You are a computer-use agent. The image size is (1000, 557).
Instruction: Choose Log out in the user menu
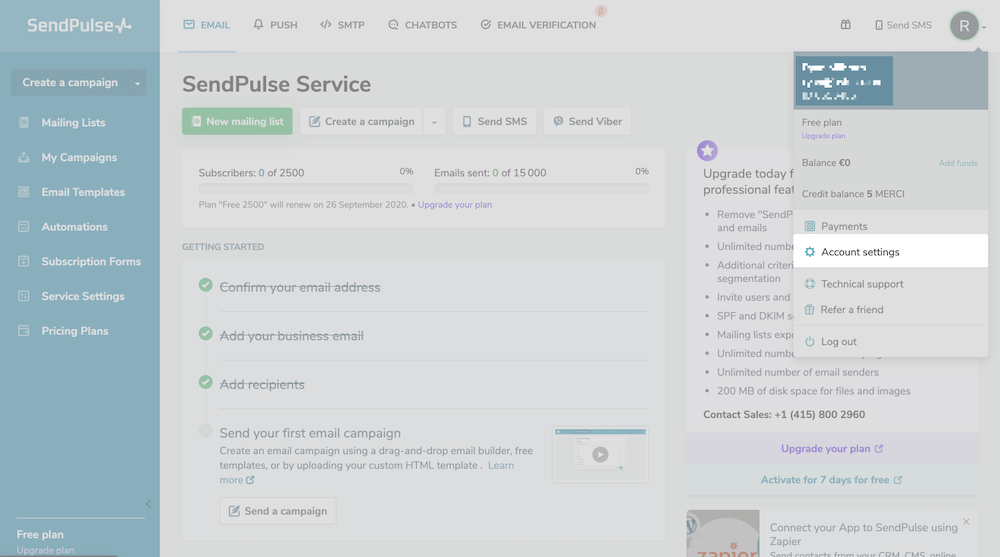(838, 342)
